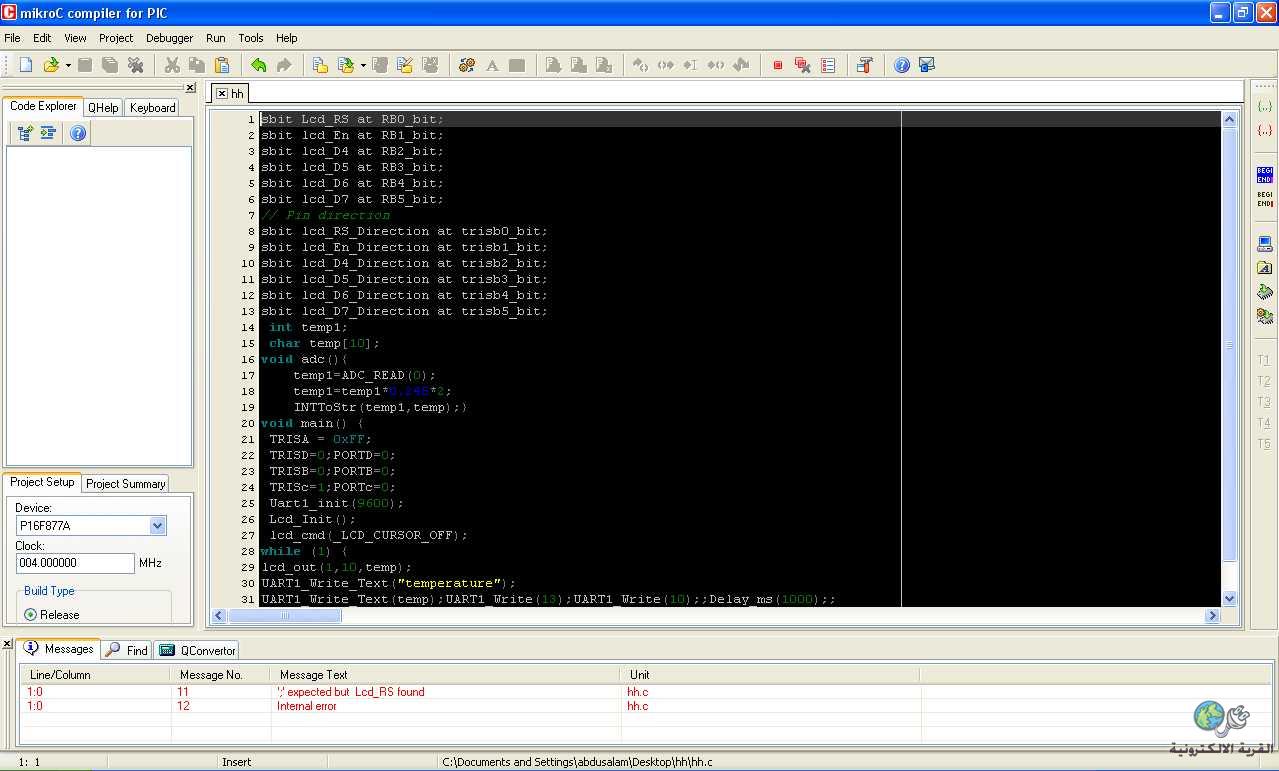Screen dimensions: 1279x771
Task: Select the Release build type radio button
Action: 30,615
